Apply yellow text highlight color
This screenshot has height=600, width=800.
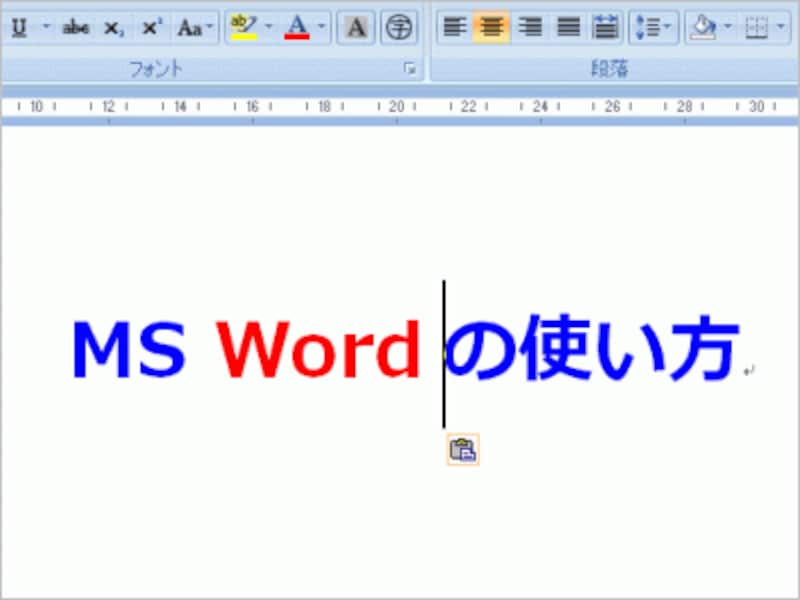pos(243,27)
